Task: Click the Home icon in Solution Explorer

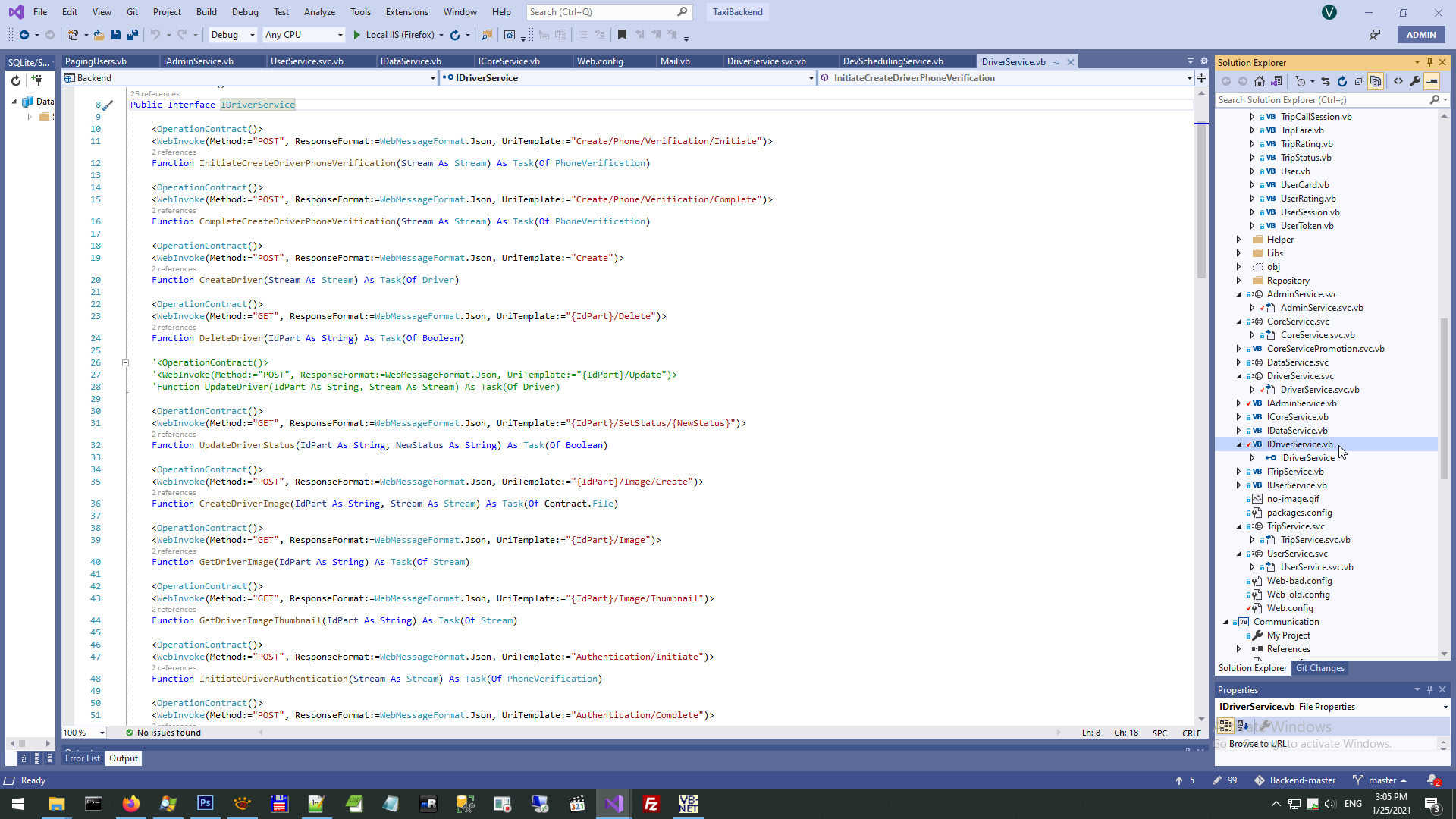Action: coord(1260,81)
